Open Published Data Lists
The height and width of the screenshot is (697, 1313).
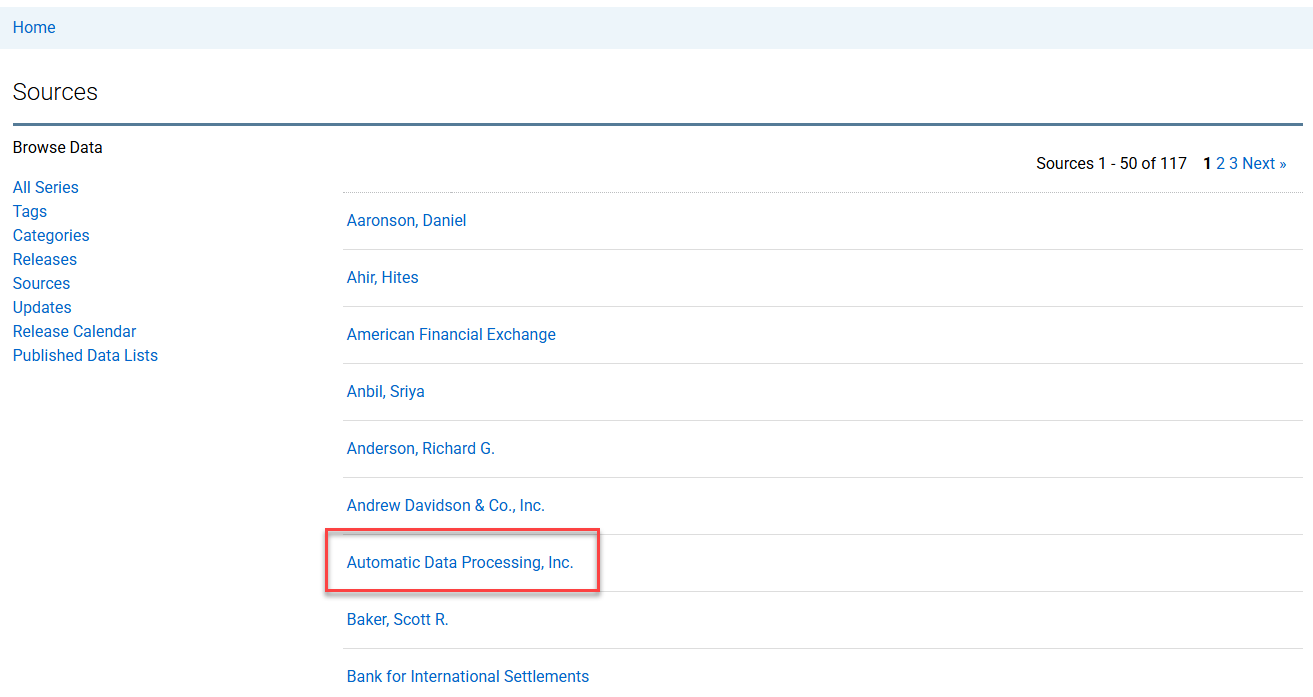pyautogui.click(x=85, y=356)
